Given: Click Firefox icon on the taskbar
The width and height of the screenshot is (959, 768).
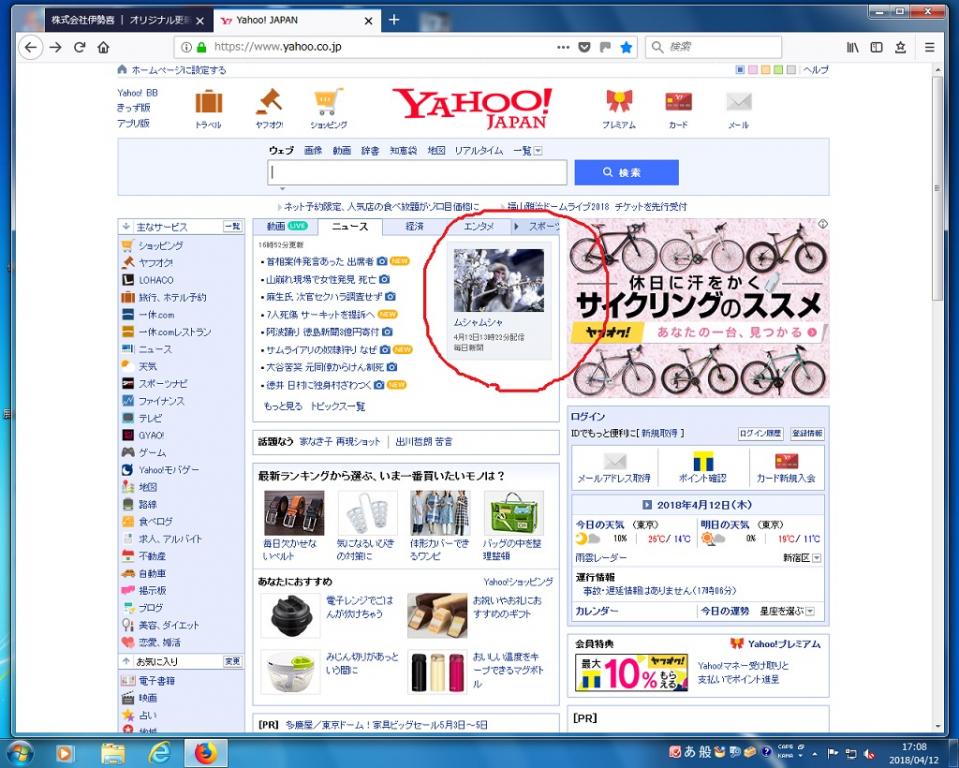Looking at the screenshot, I should click(x=206, y=753).
